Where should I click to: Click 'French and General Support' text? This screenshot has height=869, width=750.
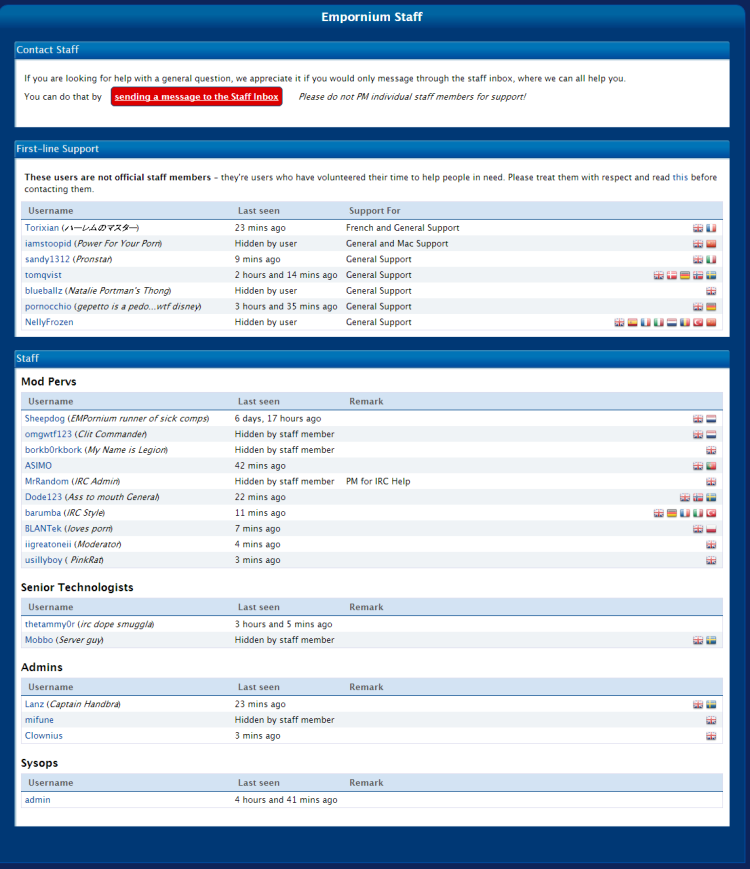tap(402, 228)
